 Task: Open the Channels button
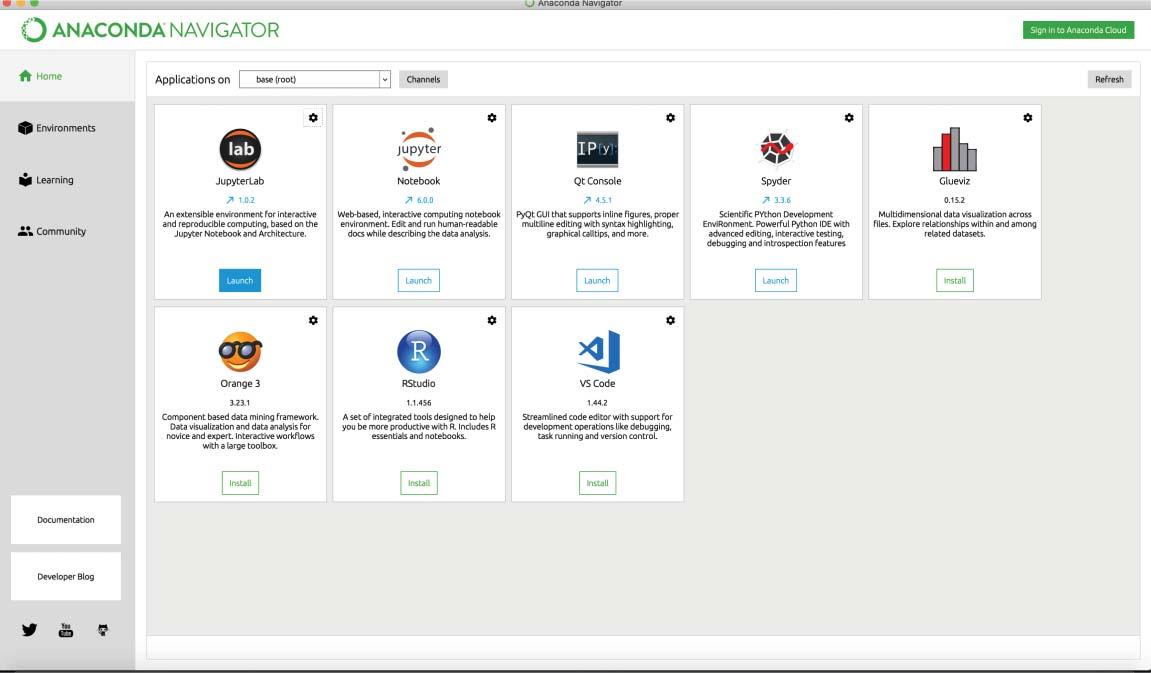424,79
